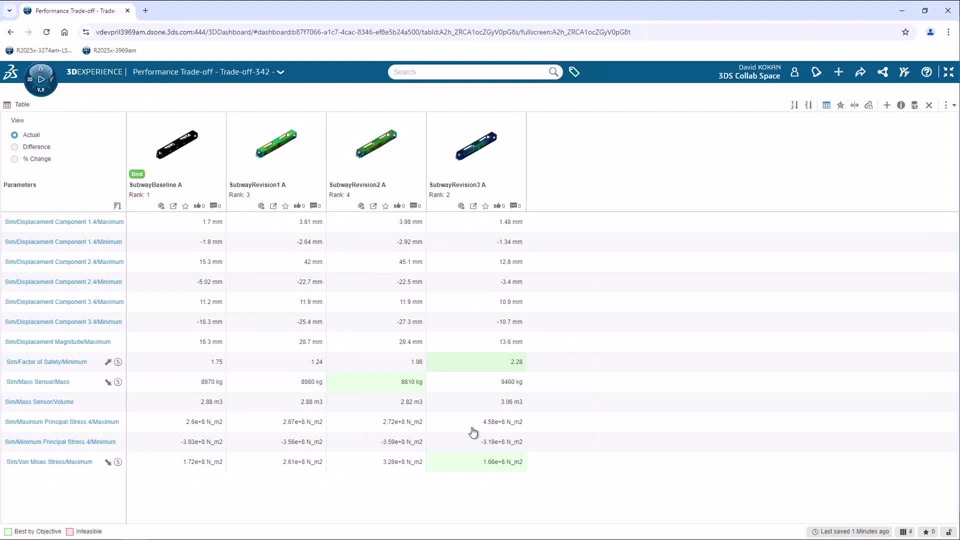Select the % Change view radio button
Image resolution: width=960 pixels, height=540 pixels.
(14, 159)
